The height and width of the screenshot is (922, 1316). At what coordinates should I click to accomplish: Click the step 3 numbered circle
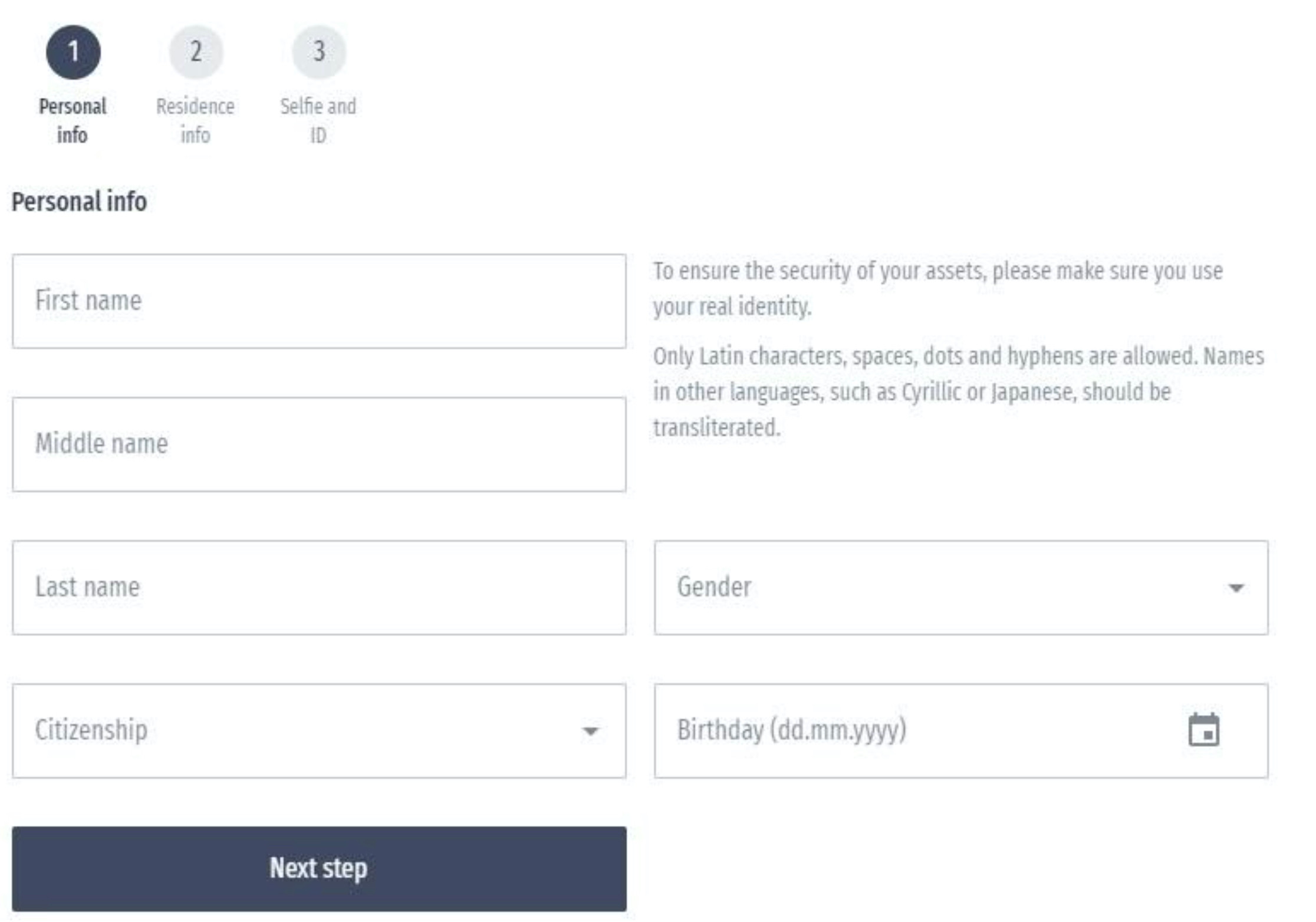click(x=318, y=52)
